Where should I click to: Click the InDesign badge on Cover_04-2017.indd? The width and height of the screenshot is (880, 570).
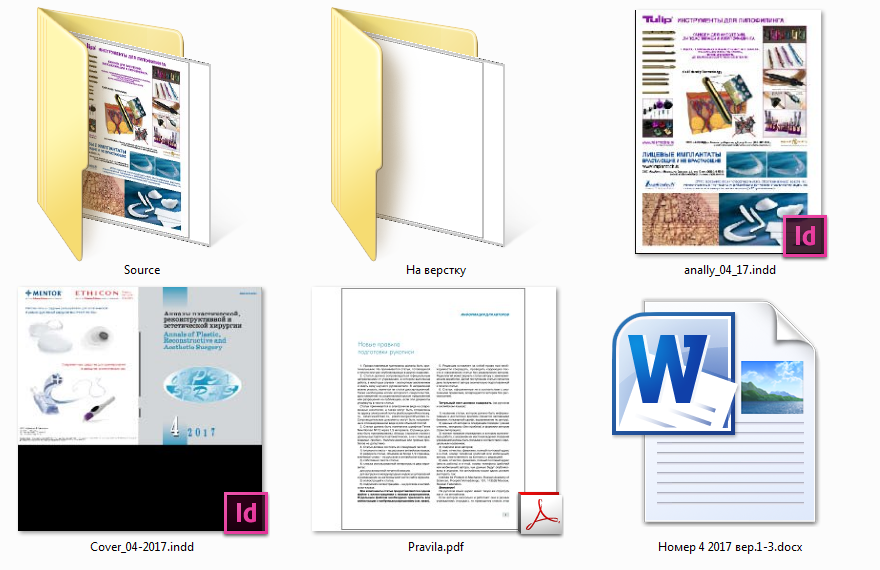246,513
